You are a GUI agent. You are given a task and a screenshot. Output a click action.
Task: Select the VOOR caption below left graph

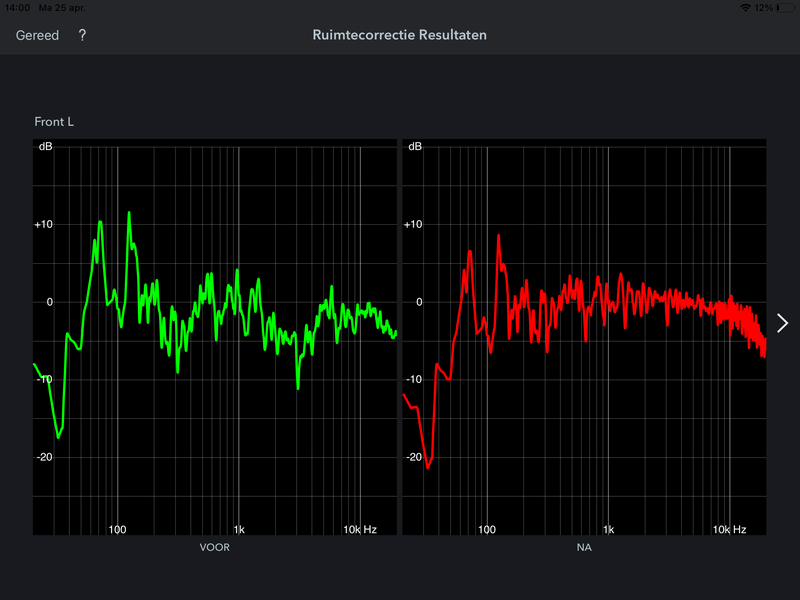pyautogui.click(x=215, y=547)
